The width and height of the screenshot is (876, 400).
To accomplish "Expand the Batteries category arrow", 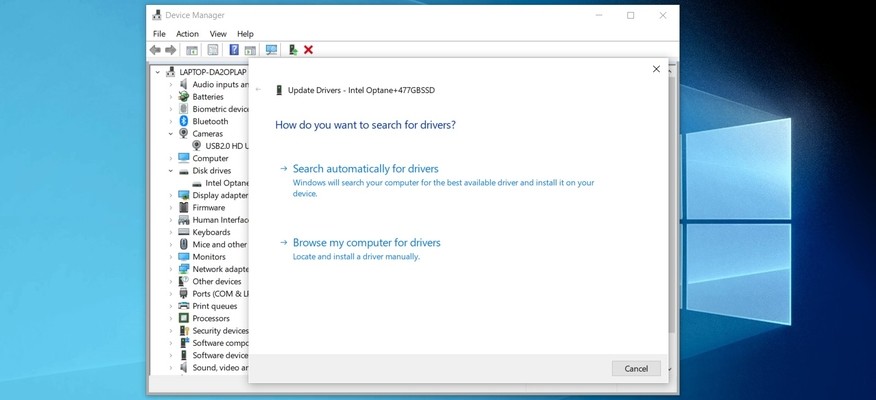I will click(170, 97).
